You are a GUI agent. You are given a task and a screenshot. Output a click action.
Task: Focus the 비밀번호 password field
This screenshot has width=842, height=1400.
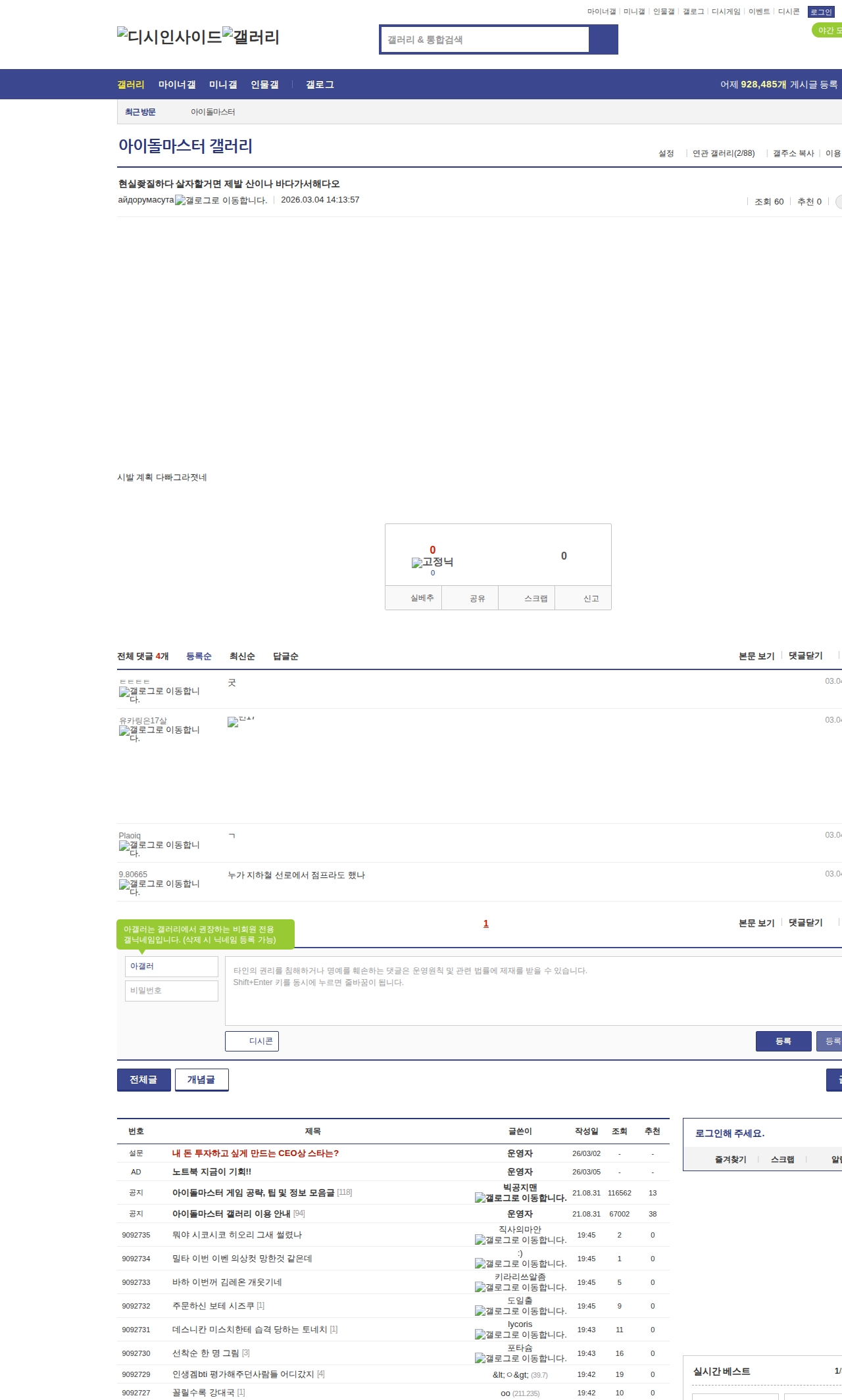click(x=172, y=991)
